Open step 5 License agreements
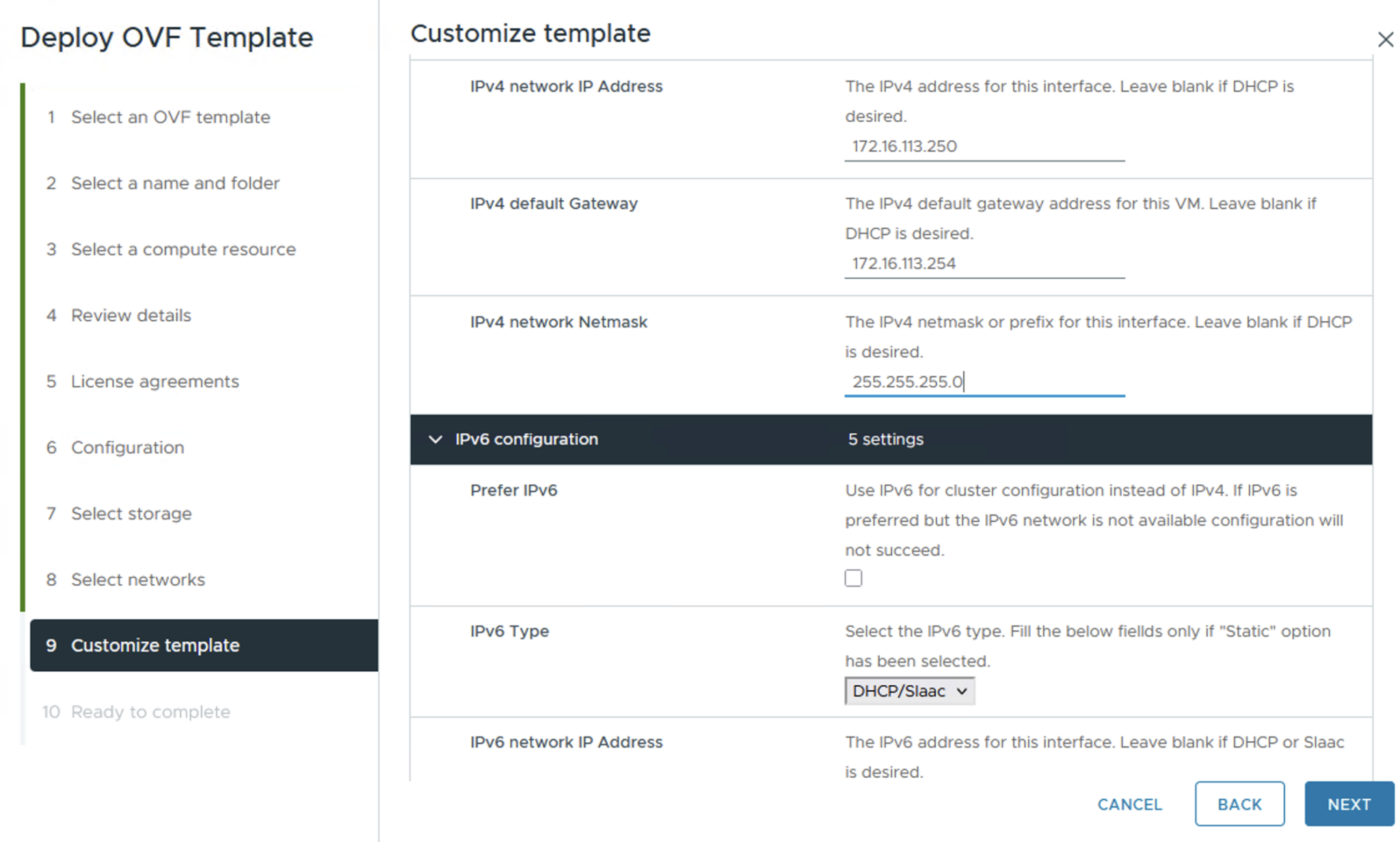This screenshot has width=1400, height=842. click(155, 381)
